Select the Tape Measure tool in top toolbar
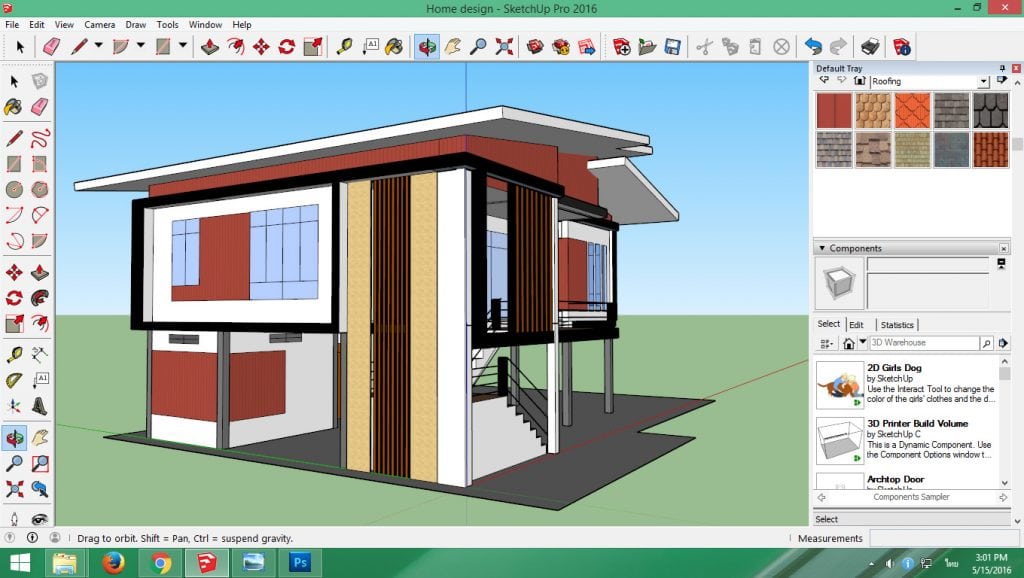The image size is (1024, 578). [344, 46]
